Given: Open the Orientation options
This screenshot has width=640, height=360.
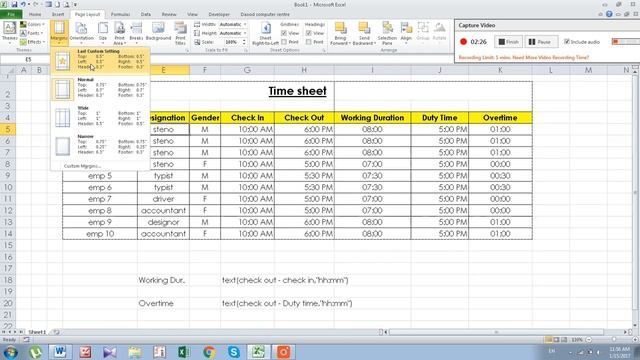Looking at the screenshot, I should click(82, 32).
